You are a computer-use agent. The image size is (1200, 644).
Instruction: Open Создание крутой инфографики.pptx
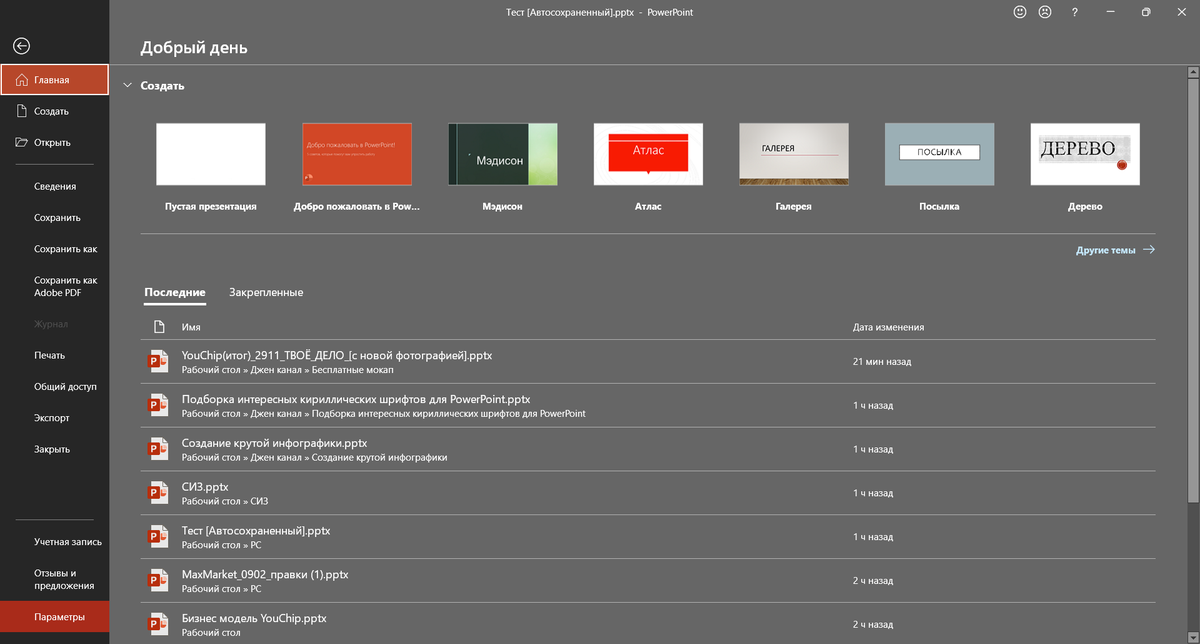pyautogui.click(x=274, y=443)
